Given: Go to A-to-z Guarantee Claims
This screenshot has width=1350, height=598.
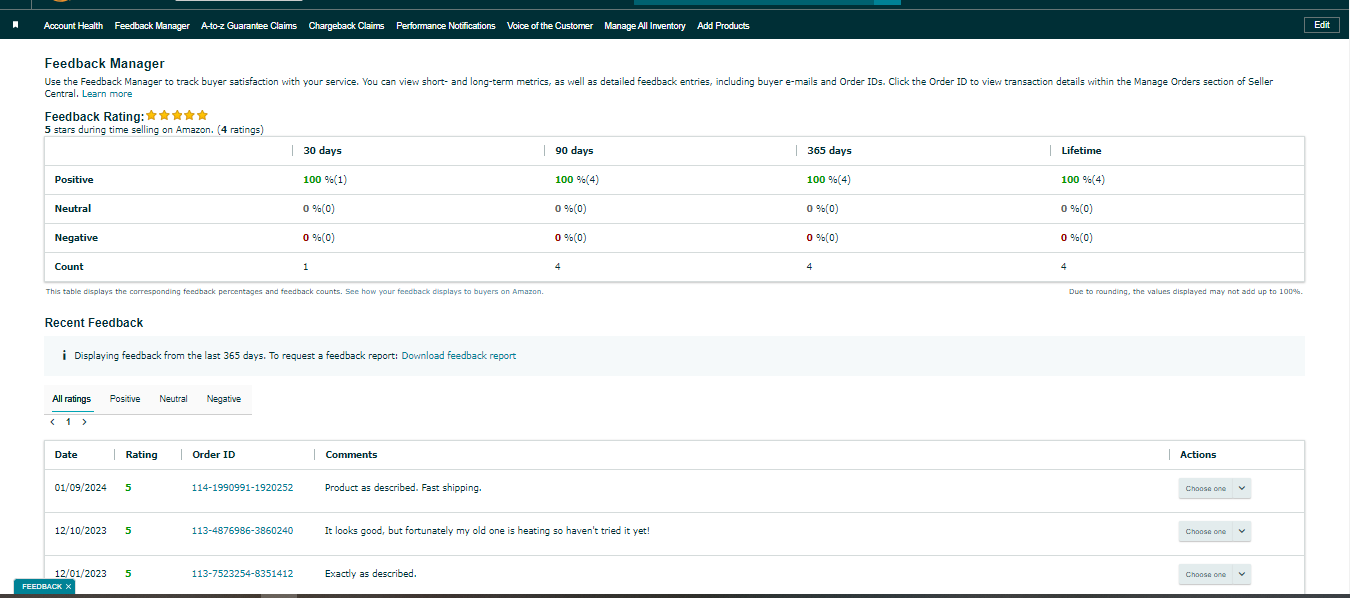Looking at the screenshot, I should [249, 26].
